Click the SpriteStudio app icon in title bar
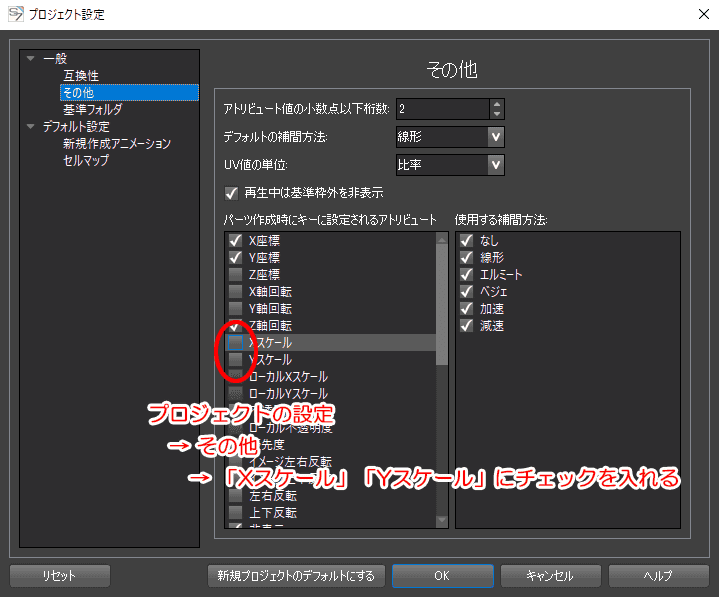 tap(16, 14)
